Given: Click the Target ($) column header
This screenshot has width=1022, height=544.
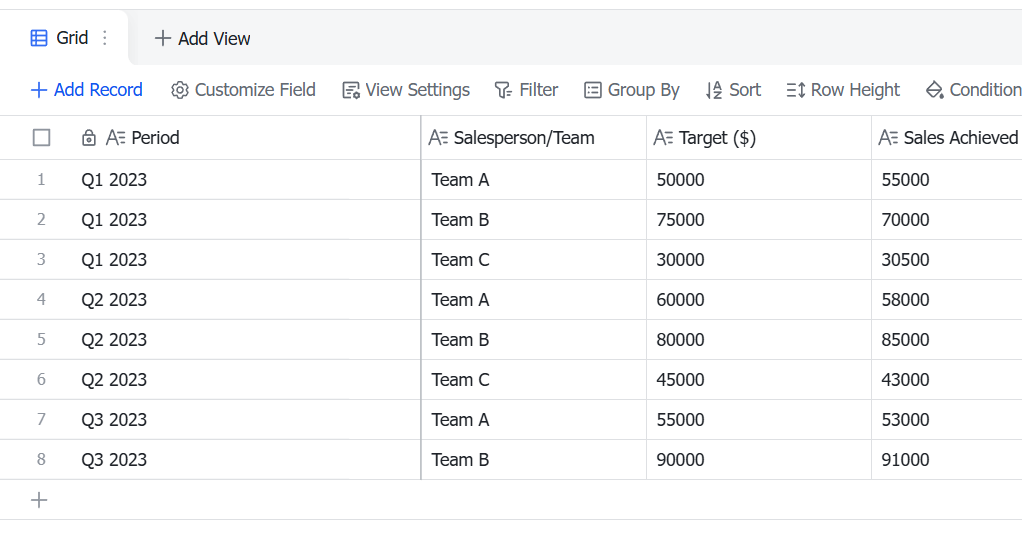Looking at the screenshot, I should (x=759, y=137).
